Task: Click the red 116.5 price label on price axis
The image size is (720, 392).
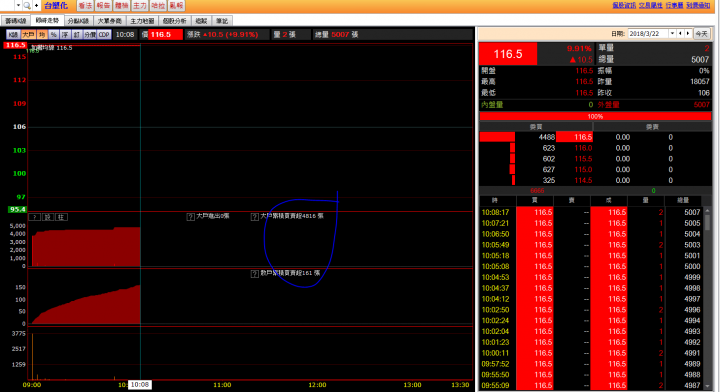Action: pyautogui.click(x=15, y=45)
